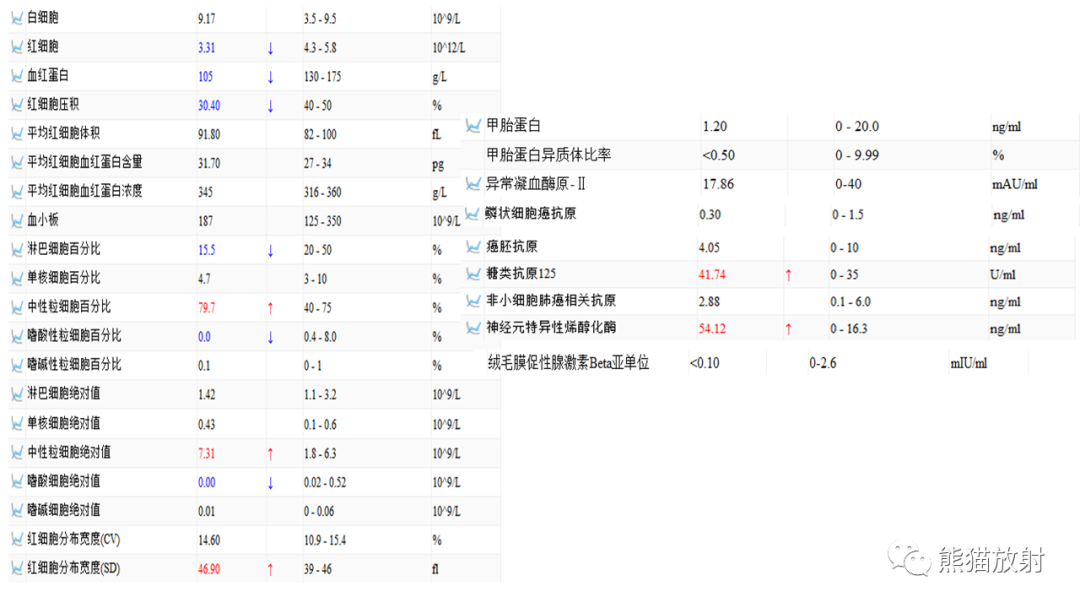Screen dimensions: 1080x608
Task: Click the trend icon for 中性粒细胞百分比
Action: pyautogui.click(x=17, y=307)
